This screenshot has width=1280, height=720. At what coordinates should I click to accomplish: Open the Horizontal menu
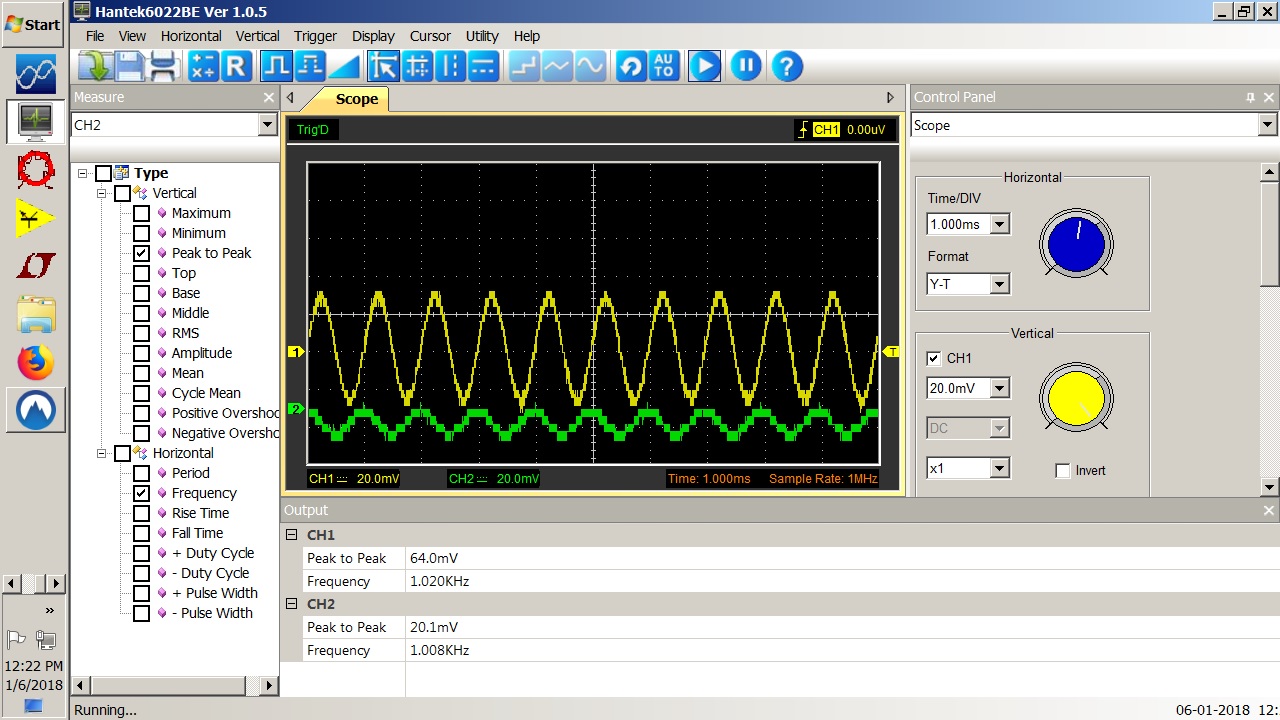[191, 36]
